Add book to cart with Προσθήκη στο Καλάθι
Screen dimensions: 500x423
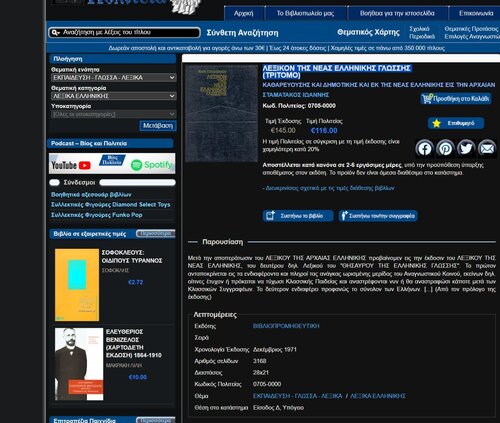(x=456, y=98)
